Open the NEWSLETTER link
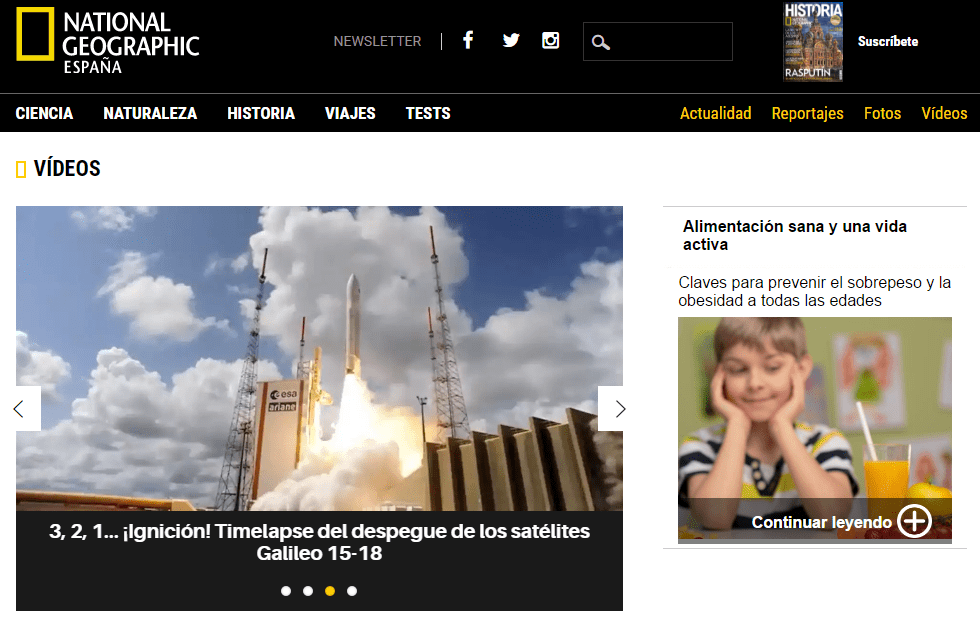This screenshot has width=980, height=620. tap(377, 41)
